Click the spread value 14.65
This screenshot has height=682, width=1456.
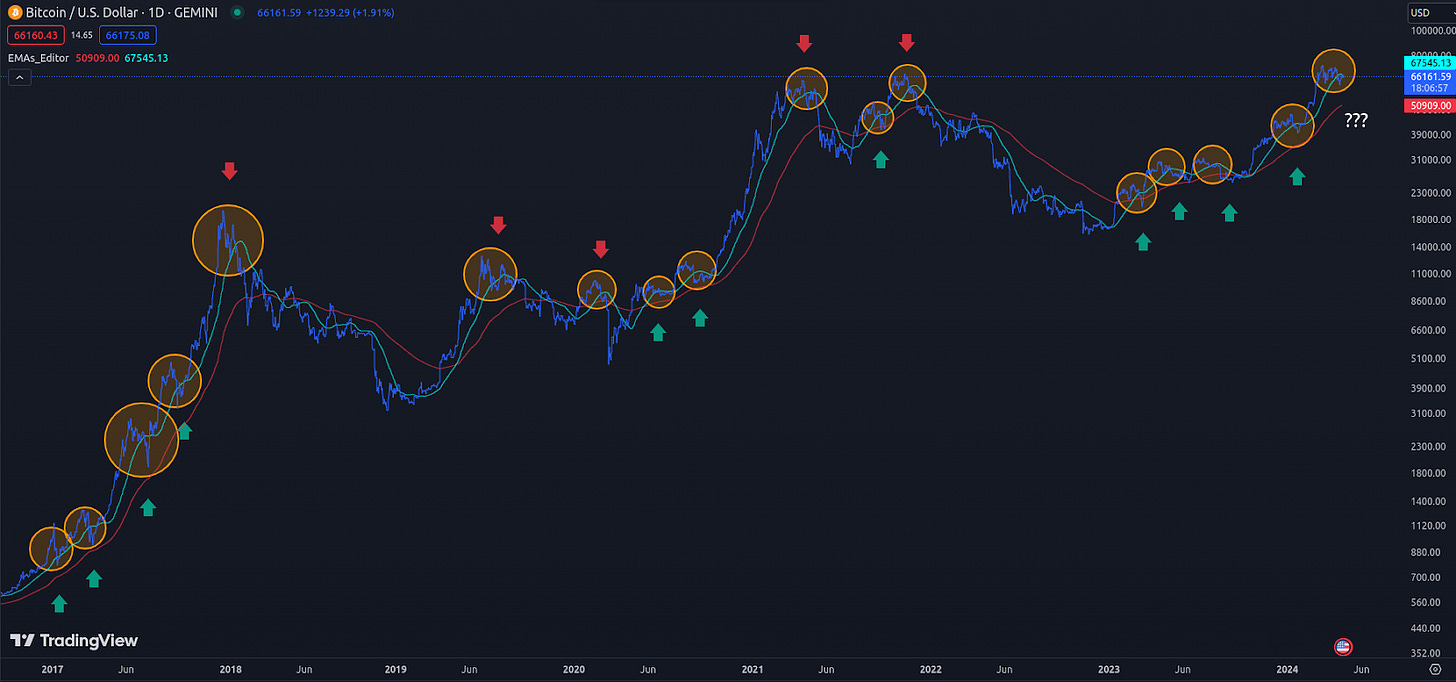point(81,35)
